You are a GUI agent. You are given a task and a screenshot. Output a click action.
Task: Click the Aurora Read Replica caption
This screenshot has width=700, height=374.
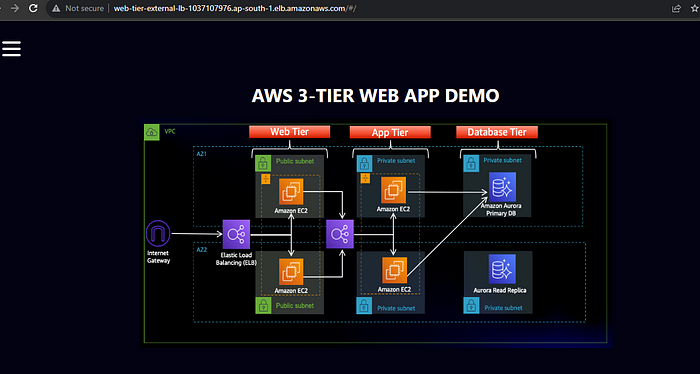click(x=500, y=290)
